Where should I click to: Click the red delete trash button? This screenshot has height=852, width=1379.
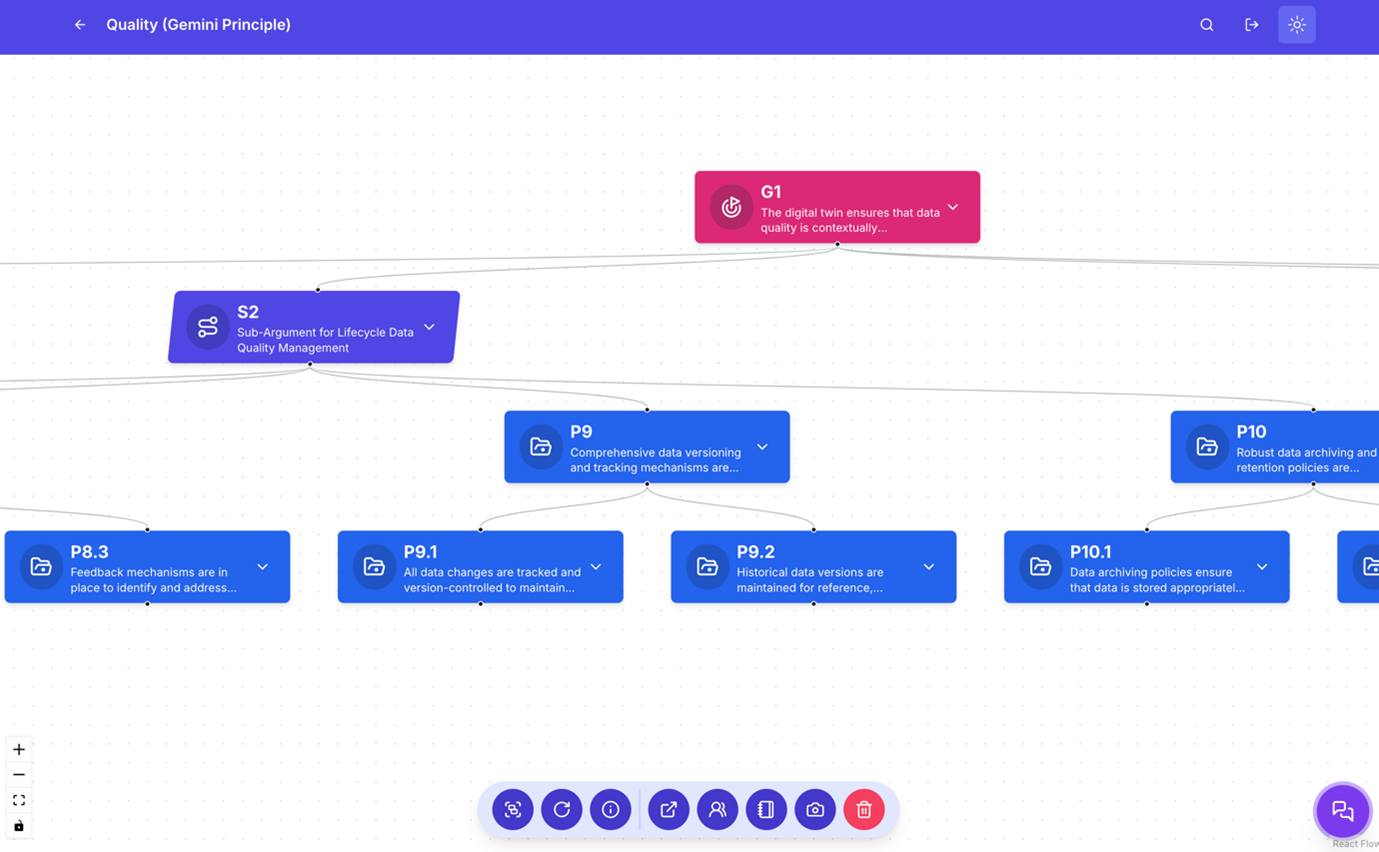[864, 810]
